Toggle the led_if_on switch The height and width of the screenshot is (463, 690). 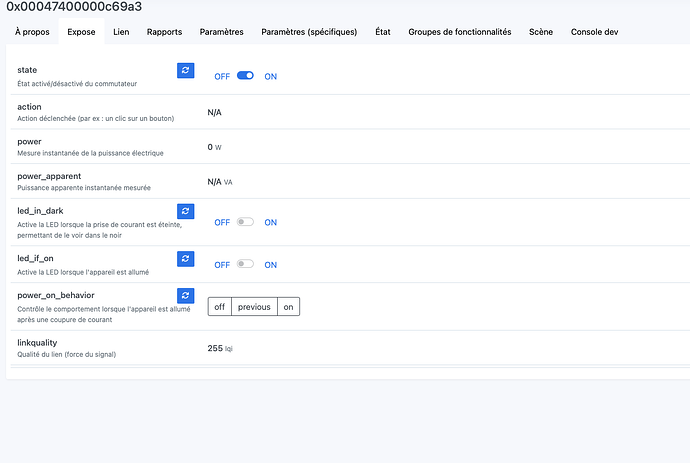tap(245, 265)
